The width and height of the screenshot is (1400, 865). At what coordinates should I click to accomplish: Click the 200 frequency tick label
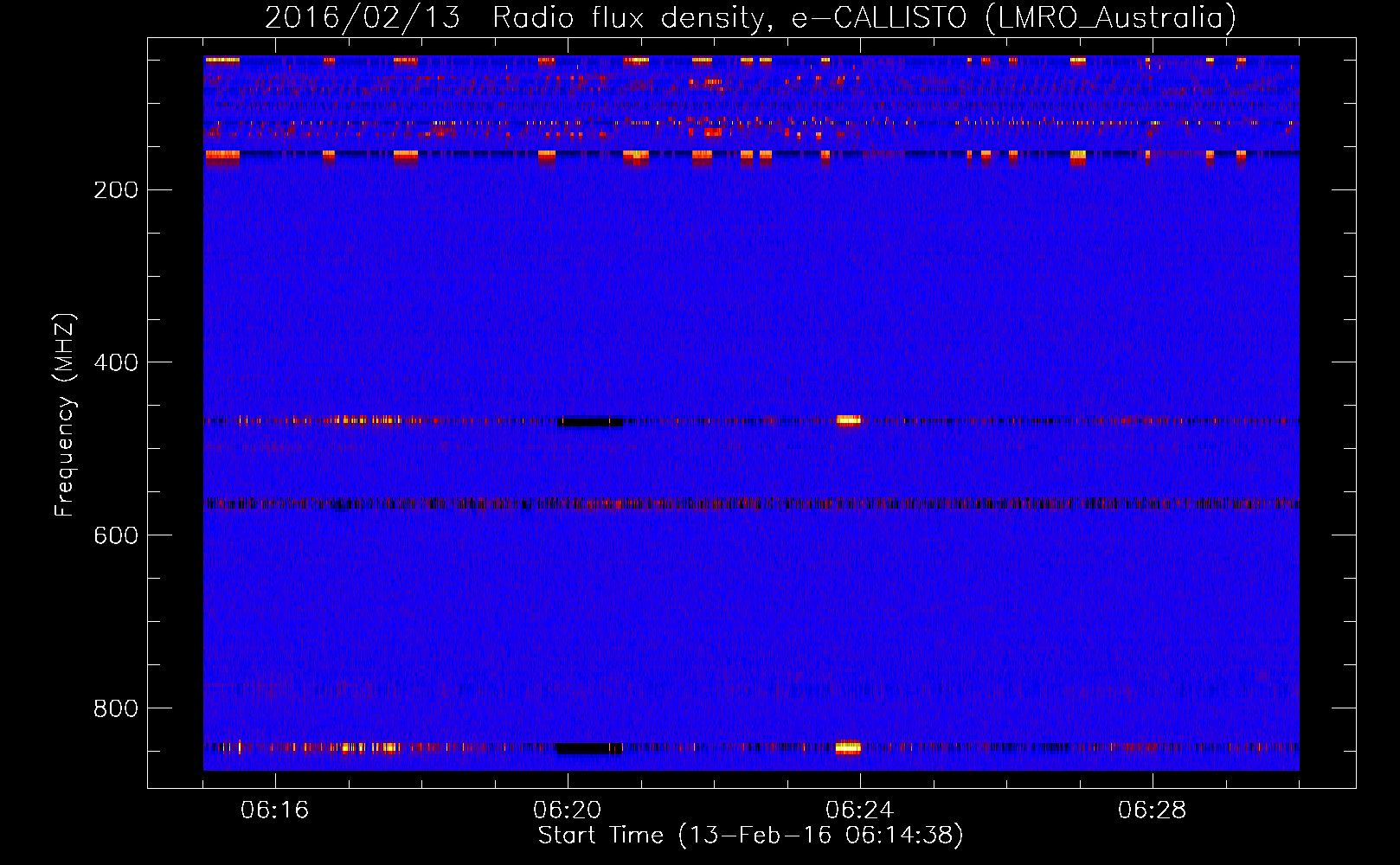pos(116,190)
